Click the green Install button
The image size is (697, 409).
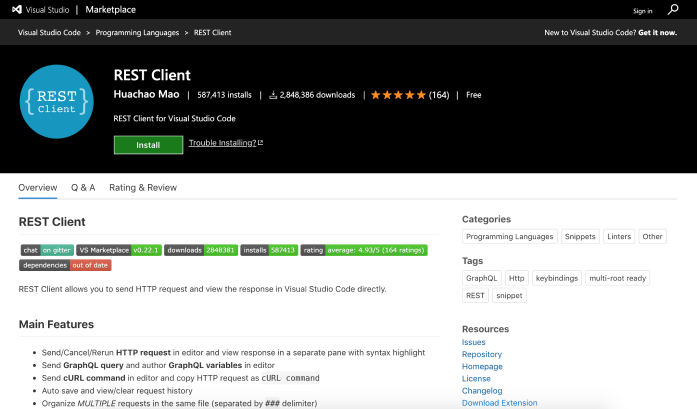148,145
